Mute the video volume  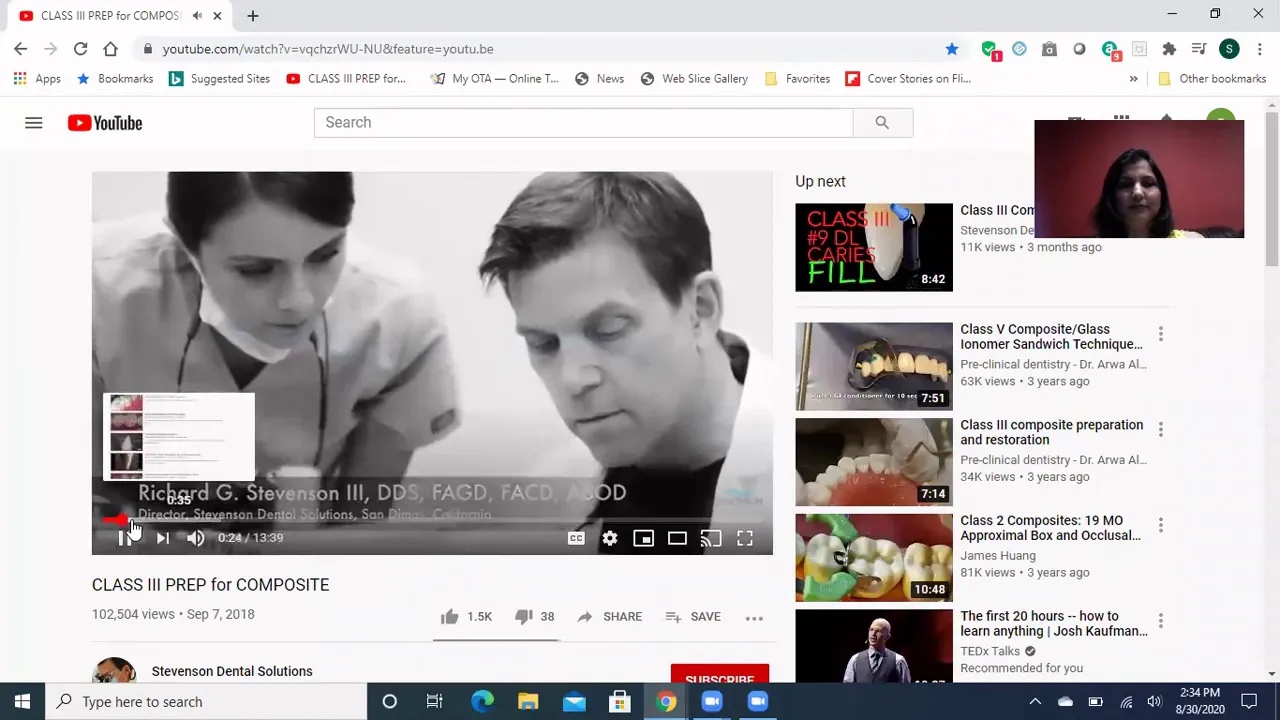tap(195, 538)
